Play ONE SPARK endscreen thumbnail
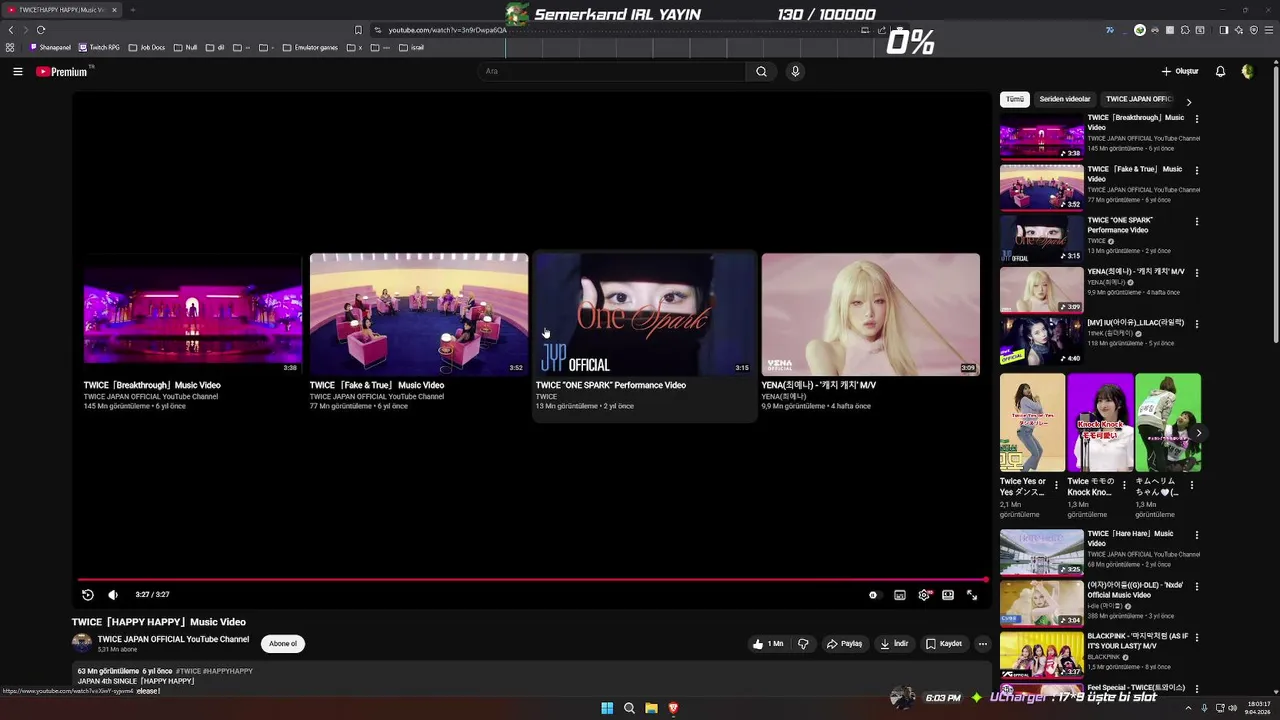The height and width of the screenshot is (720, 1280). point(645,314)
